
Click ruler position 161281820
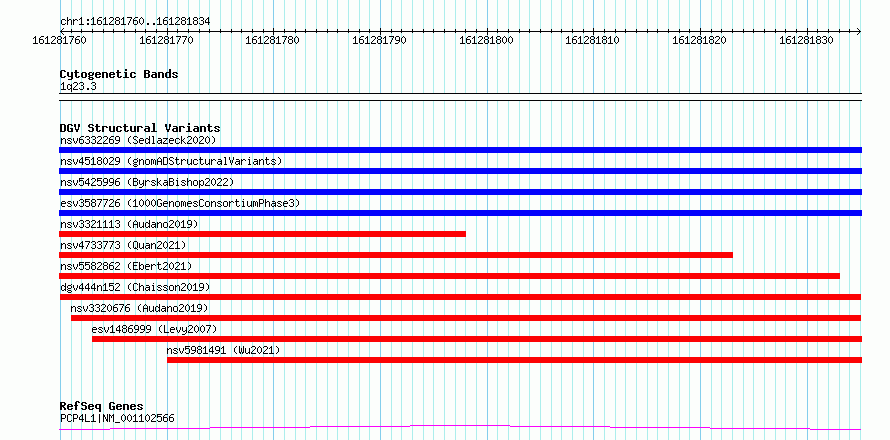tap(700, 40)
